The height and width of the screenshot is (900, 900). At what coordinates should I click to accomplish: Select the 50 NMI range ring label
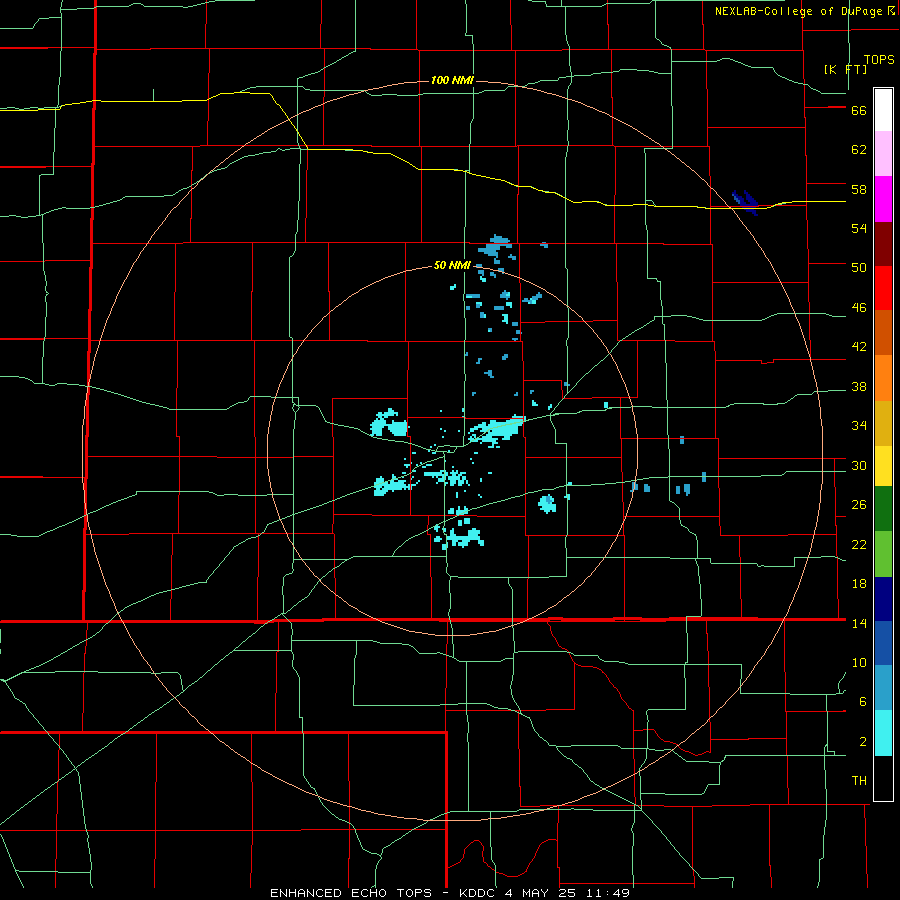click(x=452, y=265)
